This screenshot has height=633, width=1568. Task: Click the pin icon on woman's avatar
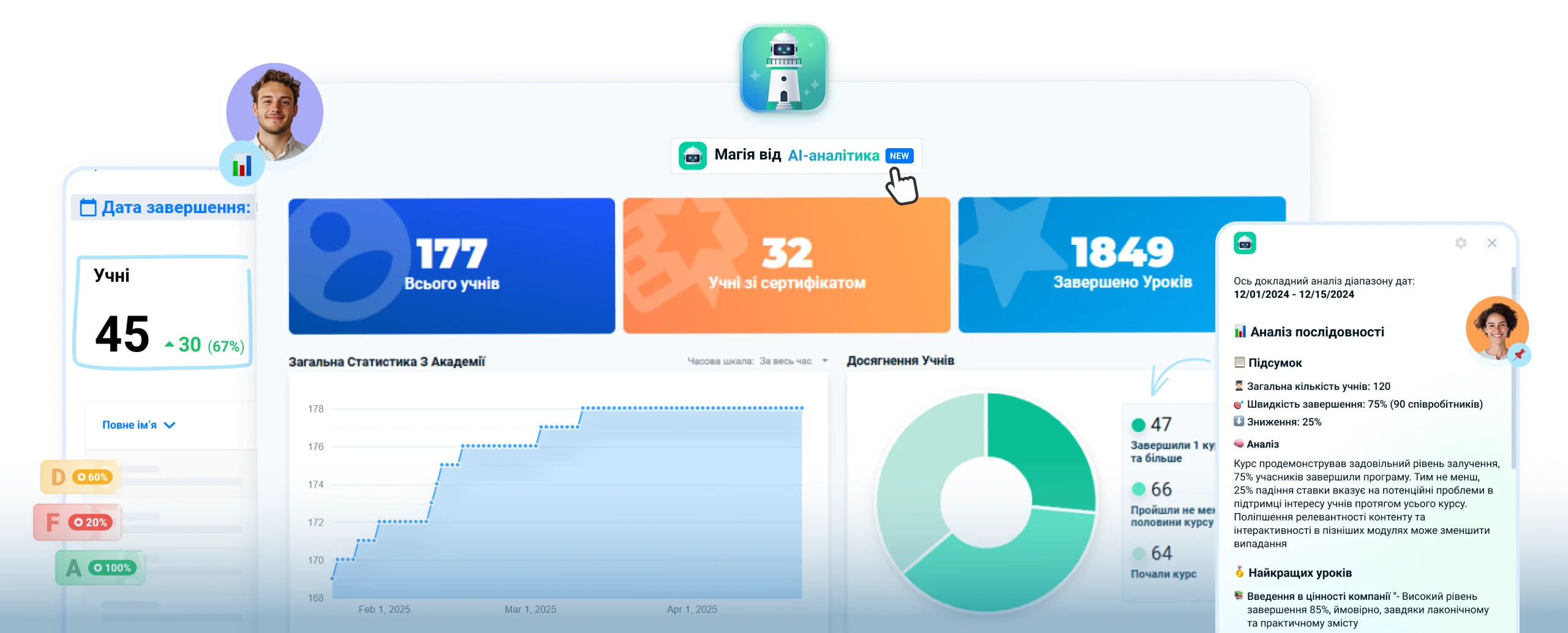click(x=1520, y=354)
